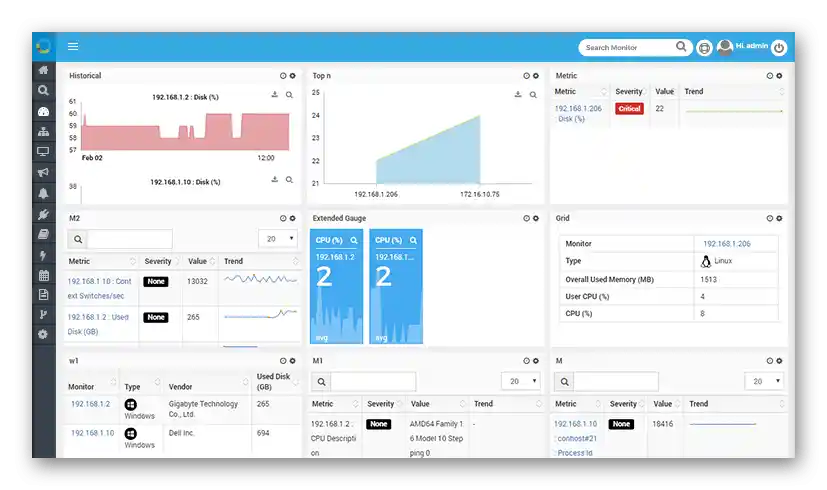Open the Historical widget clock icon

[x=283, y=76]
